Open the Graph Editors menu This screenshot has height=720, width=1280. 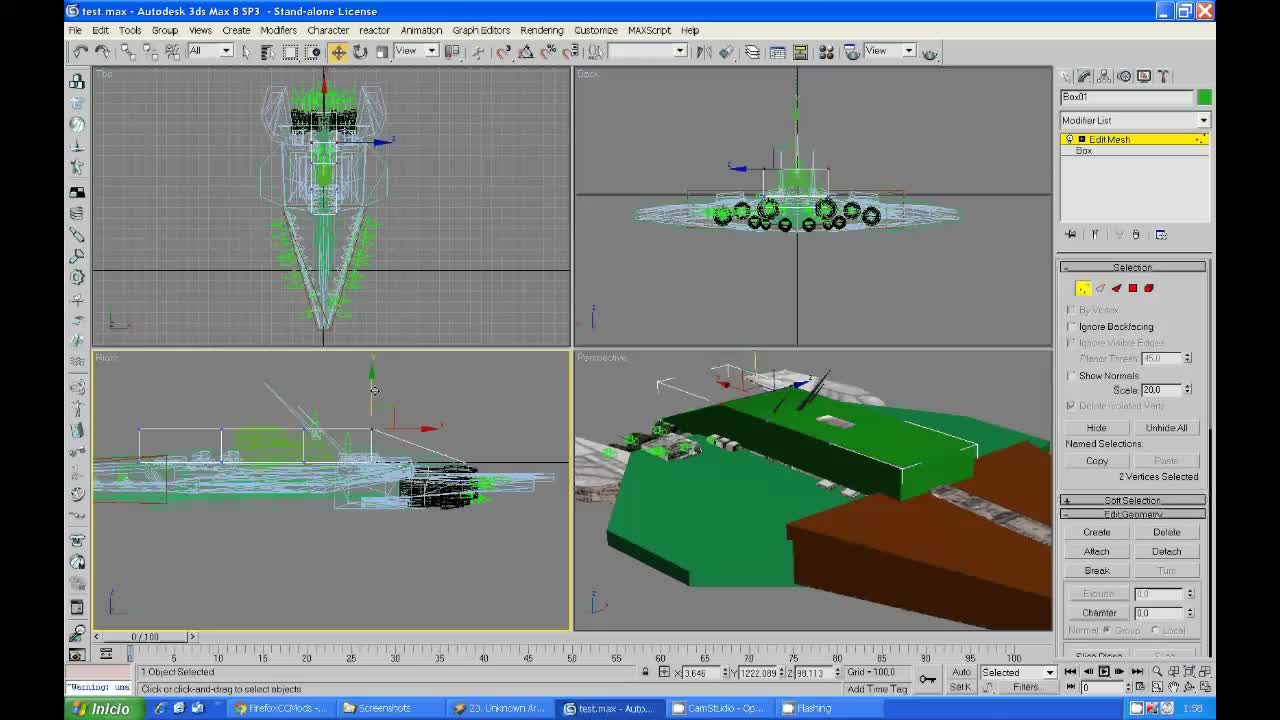[x=481, y=30]
